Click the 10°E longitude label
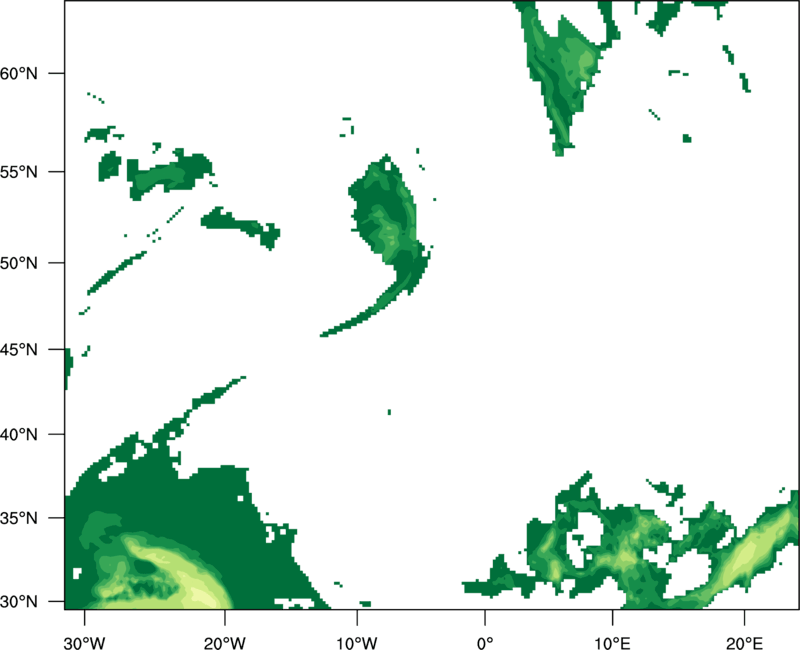This screenshot has height=650, width=800. click(x=612, y=643)
